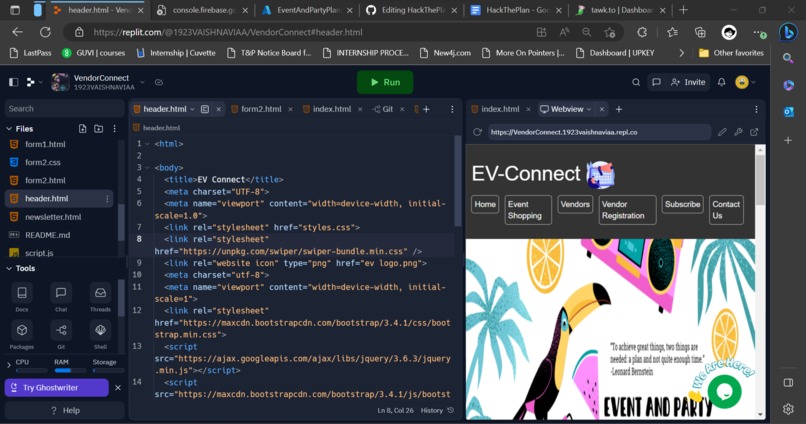Open History in the editor status bar
This screenshot has height=424, width=806.
pos(437,410)
